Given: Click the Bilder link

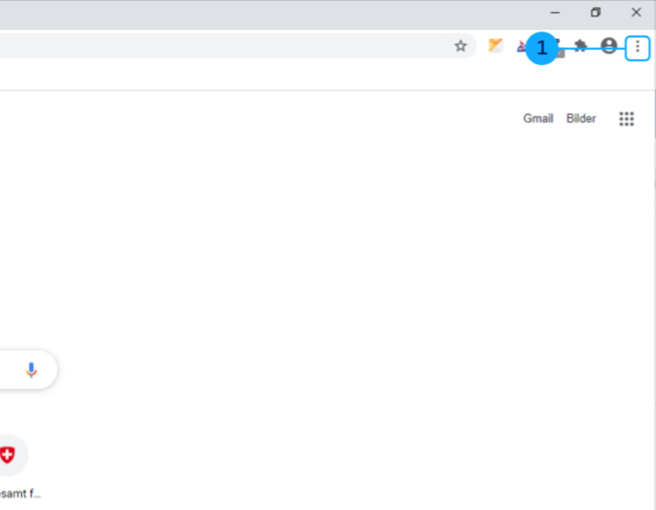Looking at the screenshot, I should (581, 119).
